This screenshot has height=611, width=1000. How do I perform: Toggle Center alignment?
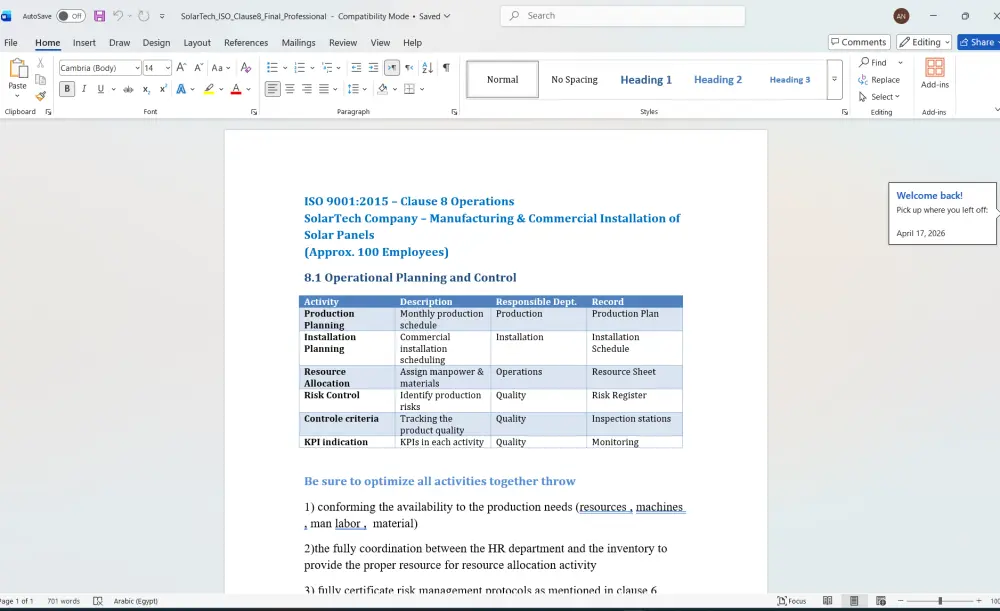(290, 89)
